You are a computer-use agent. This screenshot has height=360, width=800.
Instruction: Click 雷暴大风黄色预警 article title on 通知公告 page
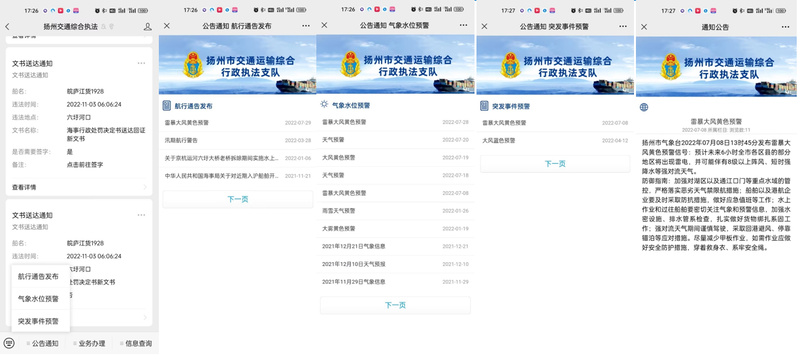pyautogui.click(x=716, y=122)
